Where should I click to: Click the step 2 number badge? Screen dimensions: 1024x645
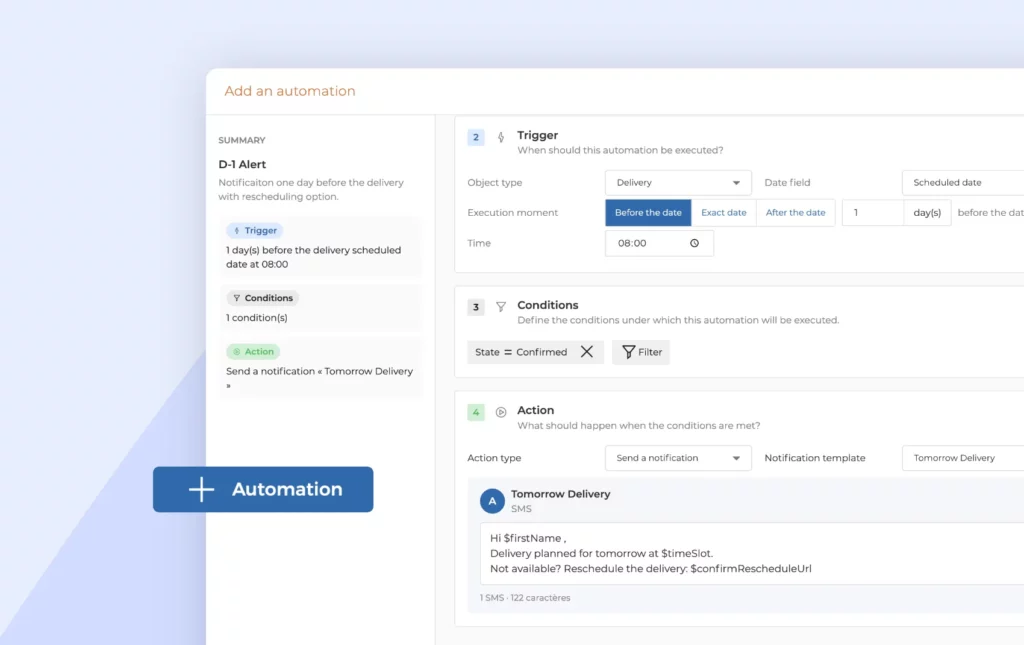(475, 137)
